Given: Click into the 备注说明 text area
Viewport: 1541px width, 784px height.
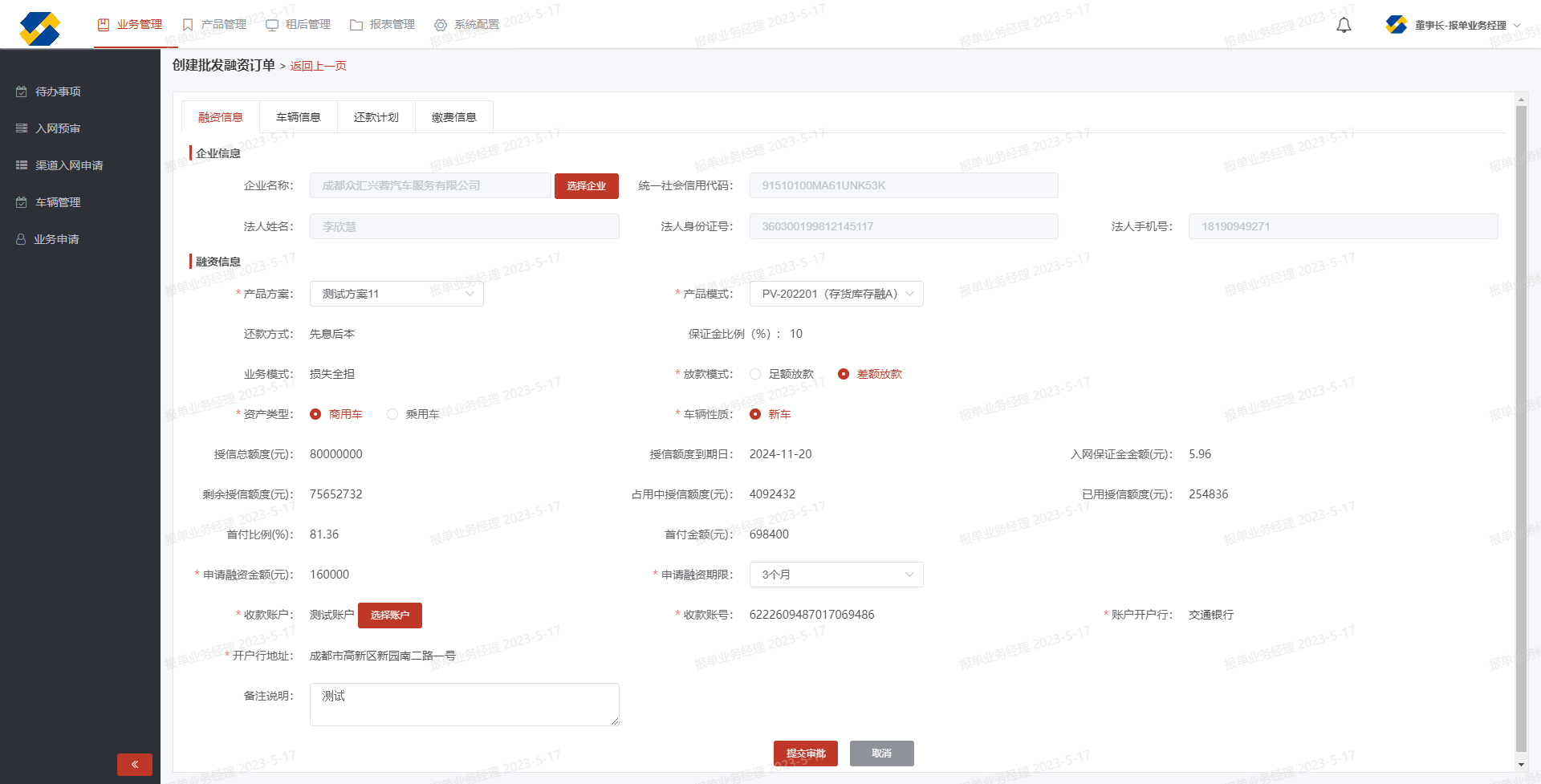Looking at the screenshot, I should click(x=464, y=704).
